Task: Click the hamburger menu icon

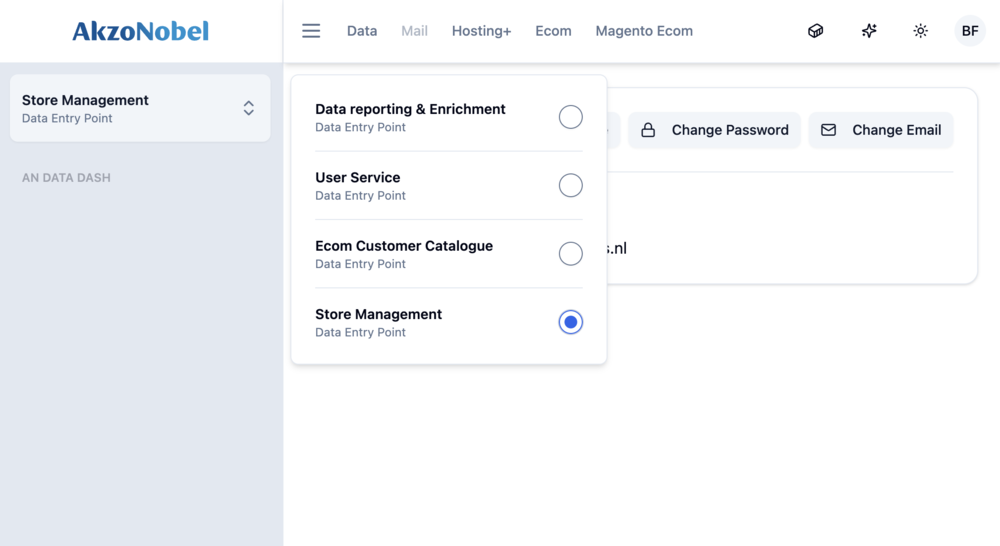Action: pos(311,31)
